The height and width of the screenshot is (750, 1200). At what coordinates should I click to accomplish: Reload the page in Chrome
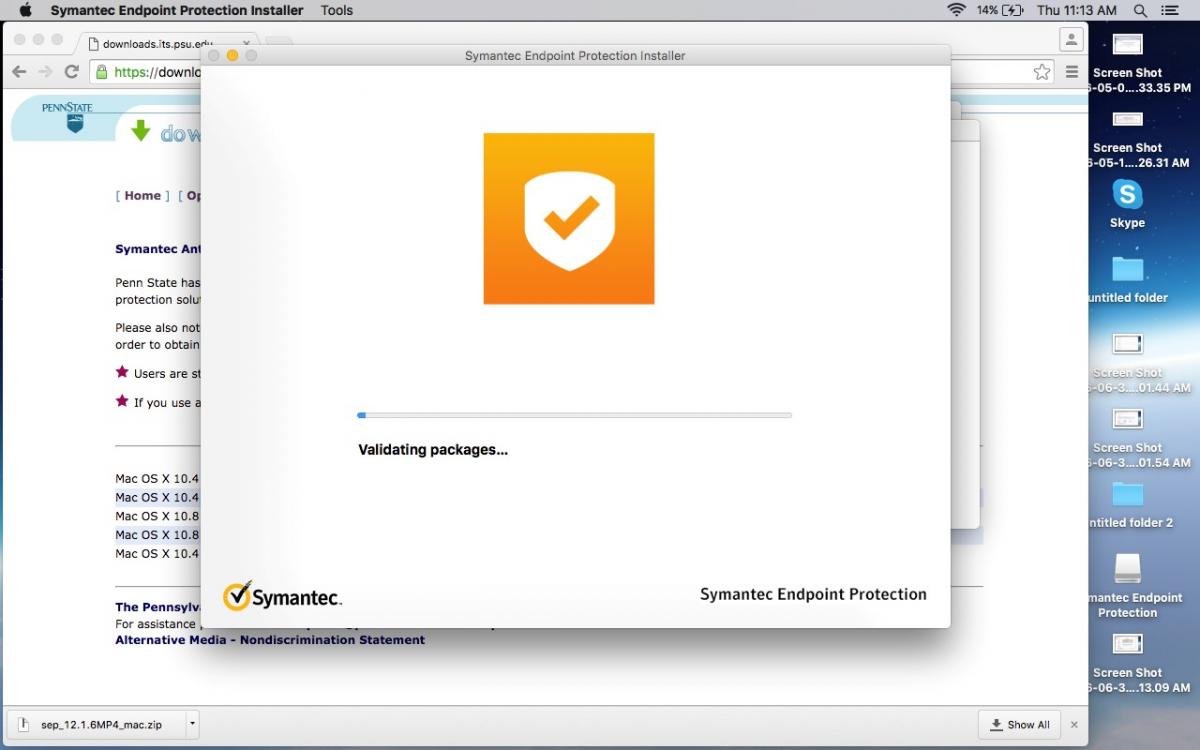coord(71,72)
